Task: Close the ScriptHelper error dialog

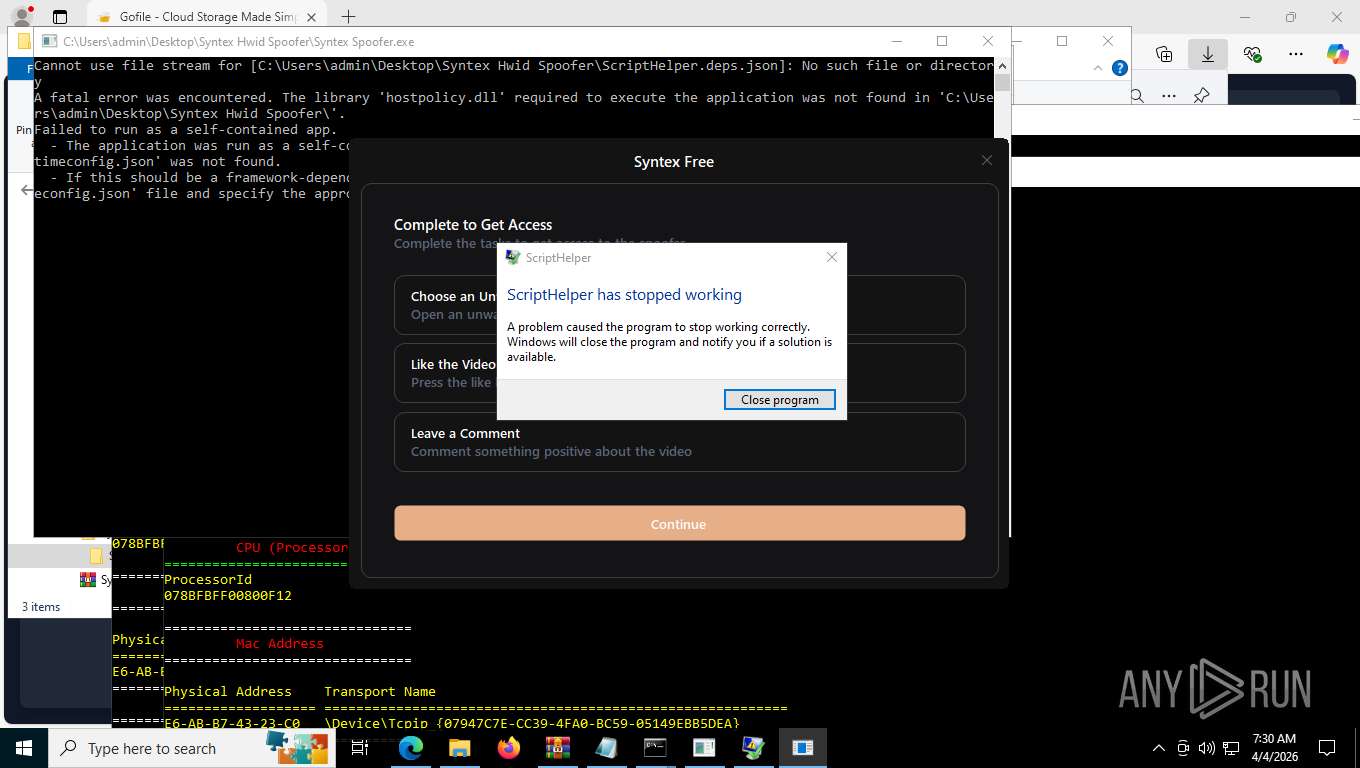Action: [x=831, y=257]
